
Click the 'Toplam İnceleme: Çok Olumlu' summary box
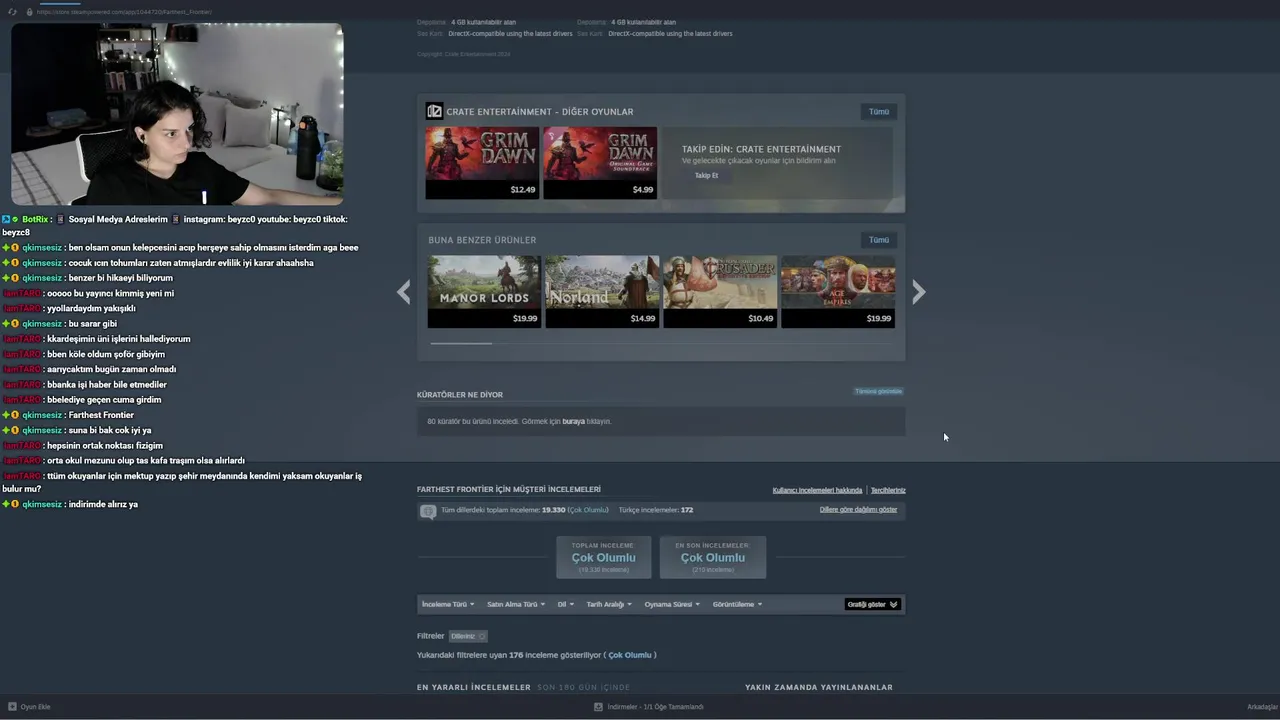[x=603, y=557]
